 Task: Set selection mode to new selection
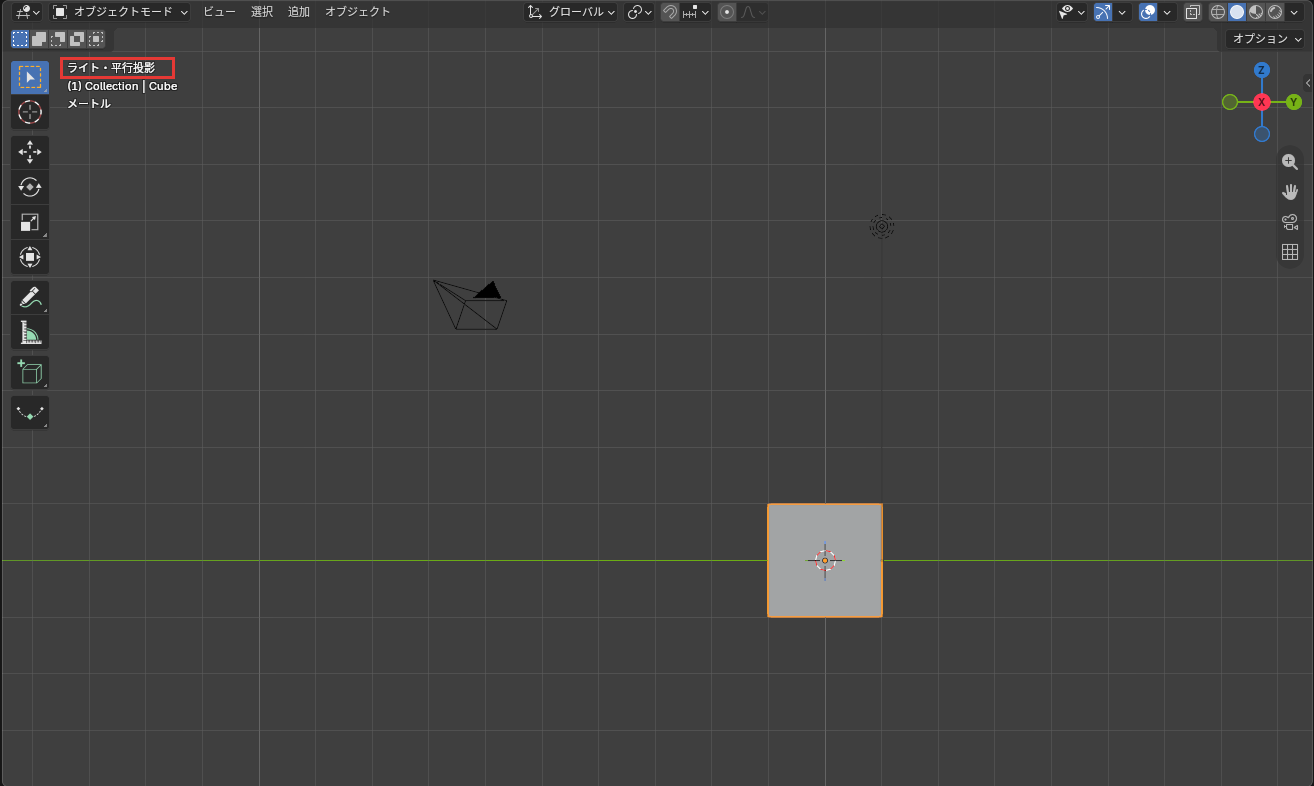pyautogui.click(x=20, y=39)
